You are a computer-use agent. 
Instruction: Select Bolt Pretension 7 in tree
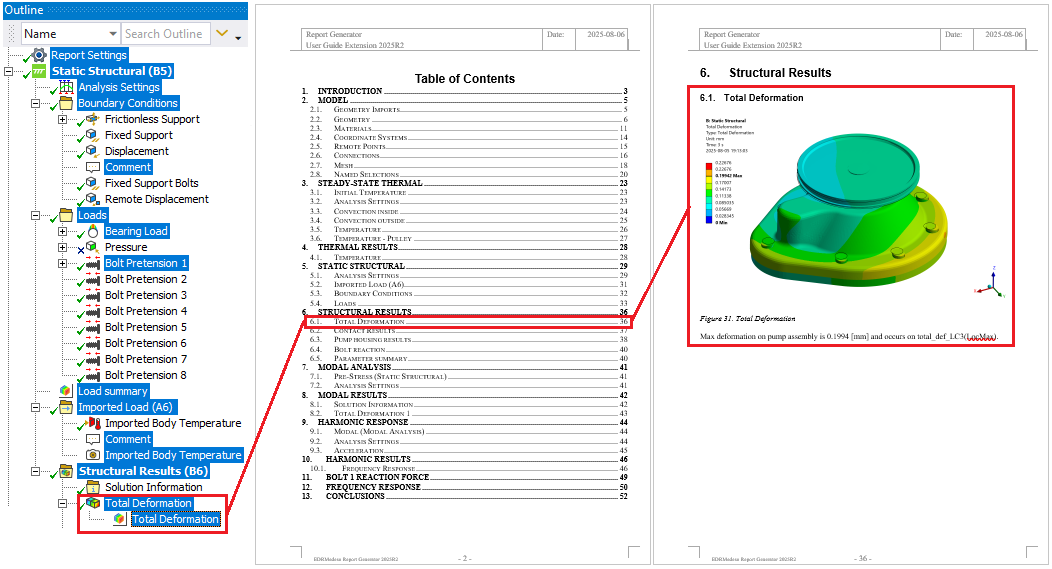click(146, 359)
